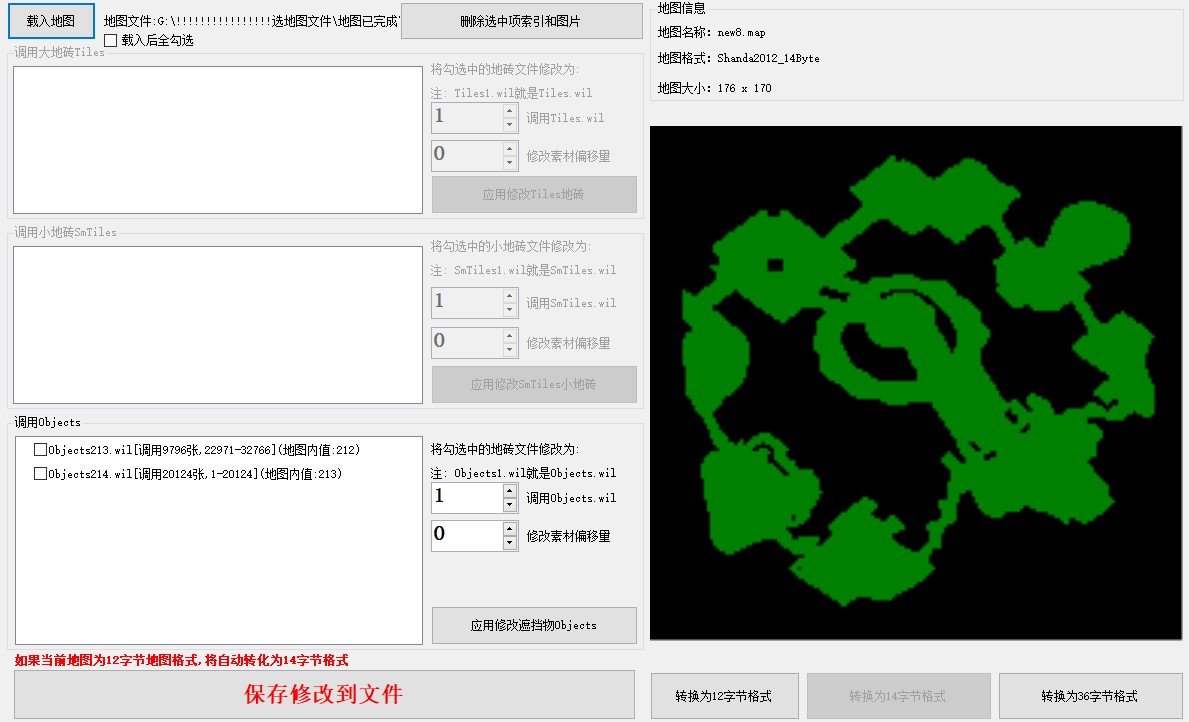Decrease the 调用Objects.wil value with down arrow
The image size is (1189, 722).
(x=510, y=505)
